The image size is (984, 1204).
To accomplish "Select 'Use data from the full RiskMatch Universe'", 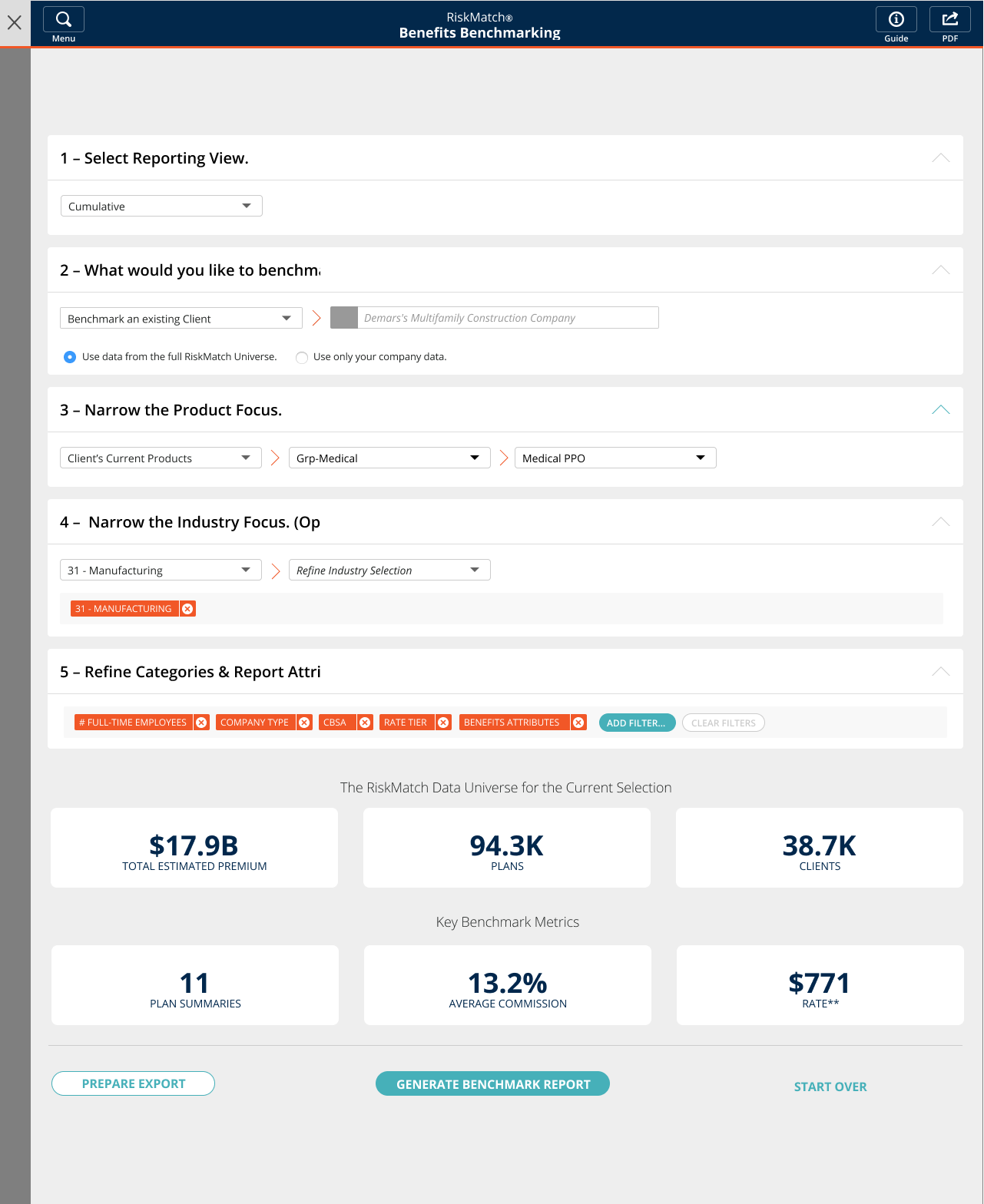I will click(x=70, y=357).
